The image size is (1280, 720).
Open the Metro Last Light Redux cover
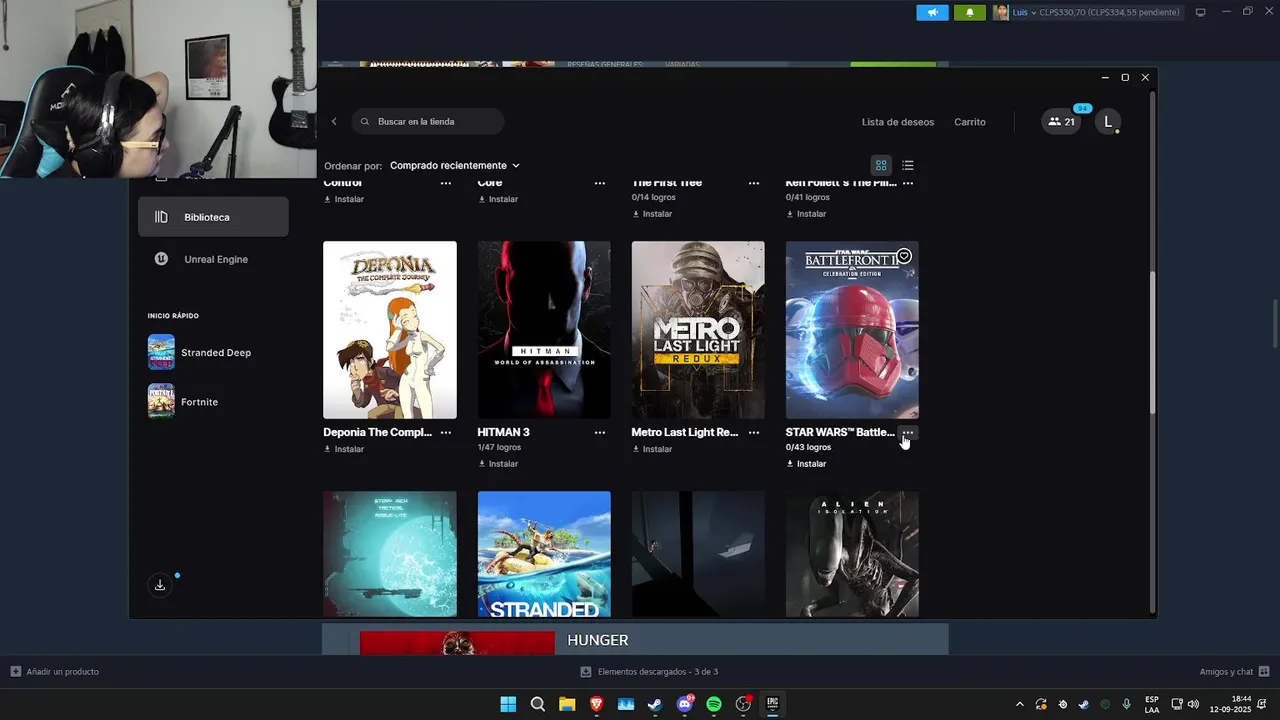click(698, 330)
